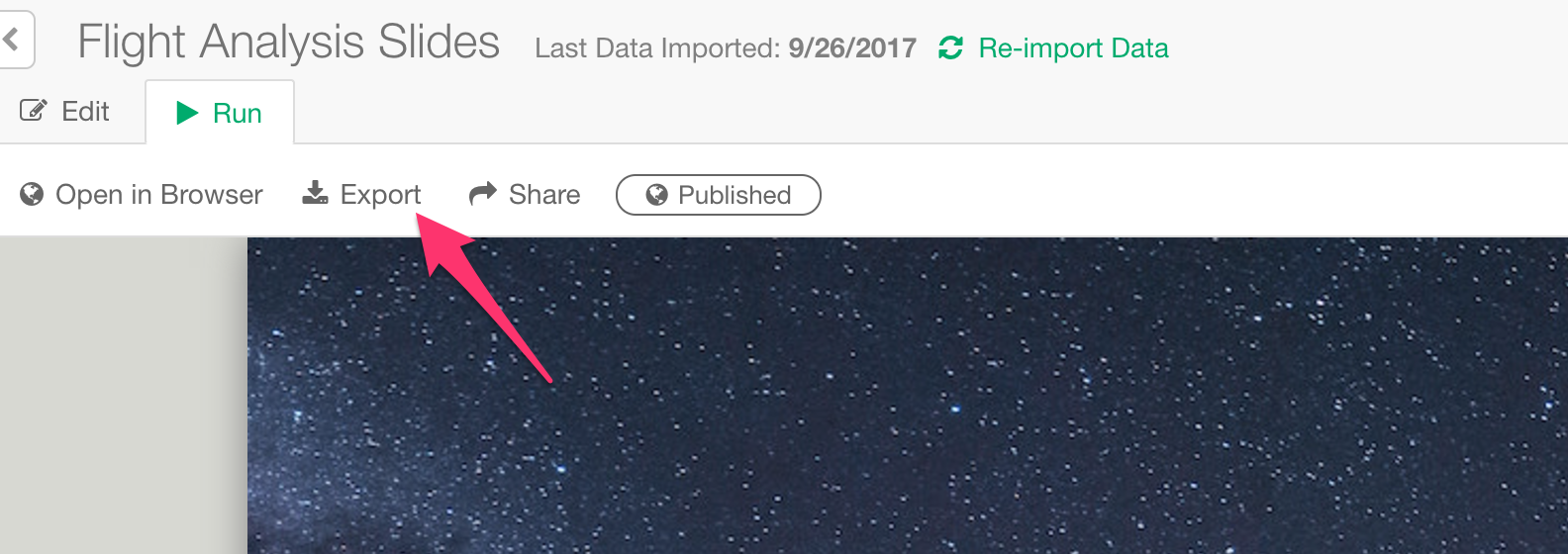Click the globe icon inside Published button
This screenshot has height=554, width=1568.
(656, 195)
